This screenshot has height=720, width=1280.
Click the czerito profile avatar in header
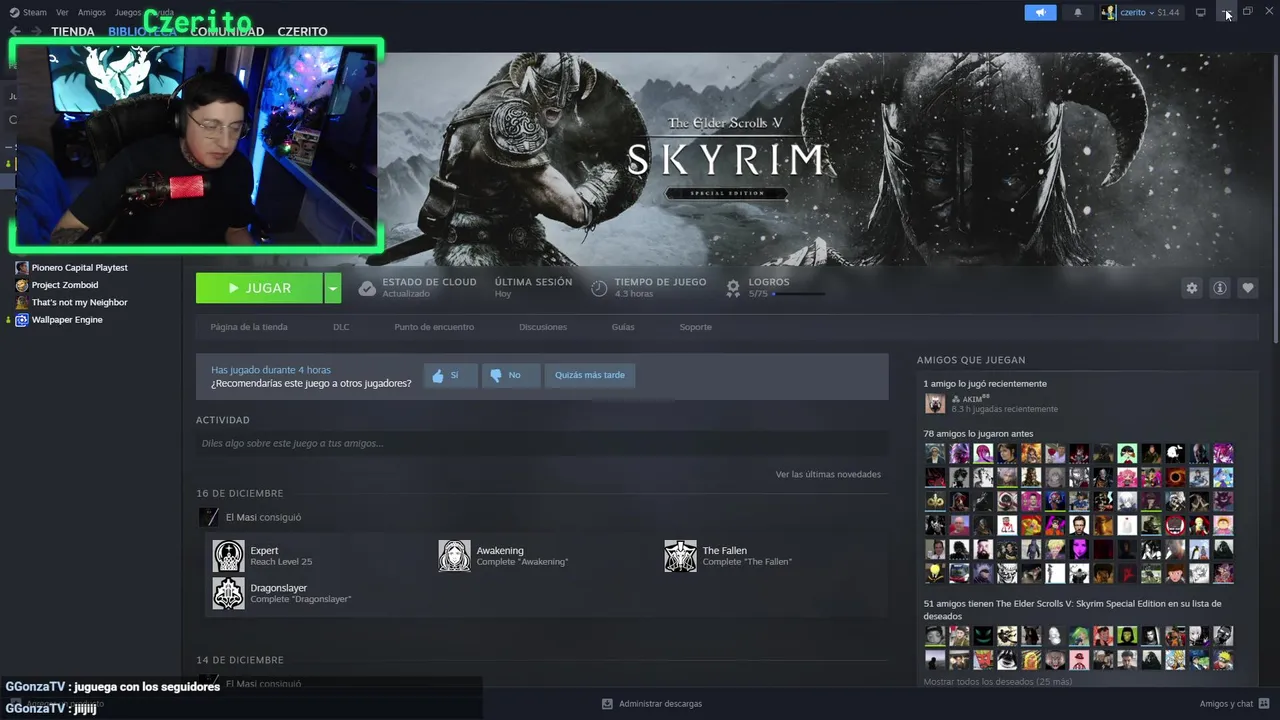[1109, 12]
